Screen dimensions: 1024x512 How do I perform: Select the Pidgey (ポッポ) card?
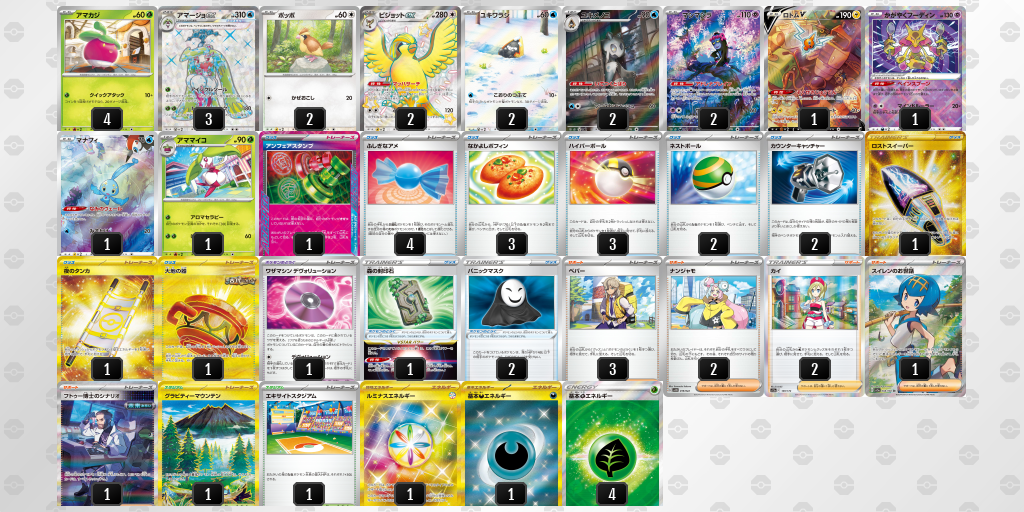309,69
